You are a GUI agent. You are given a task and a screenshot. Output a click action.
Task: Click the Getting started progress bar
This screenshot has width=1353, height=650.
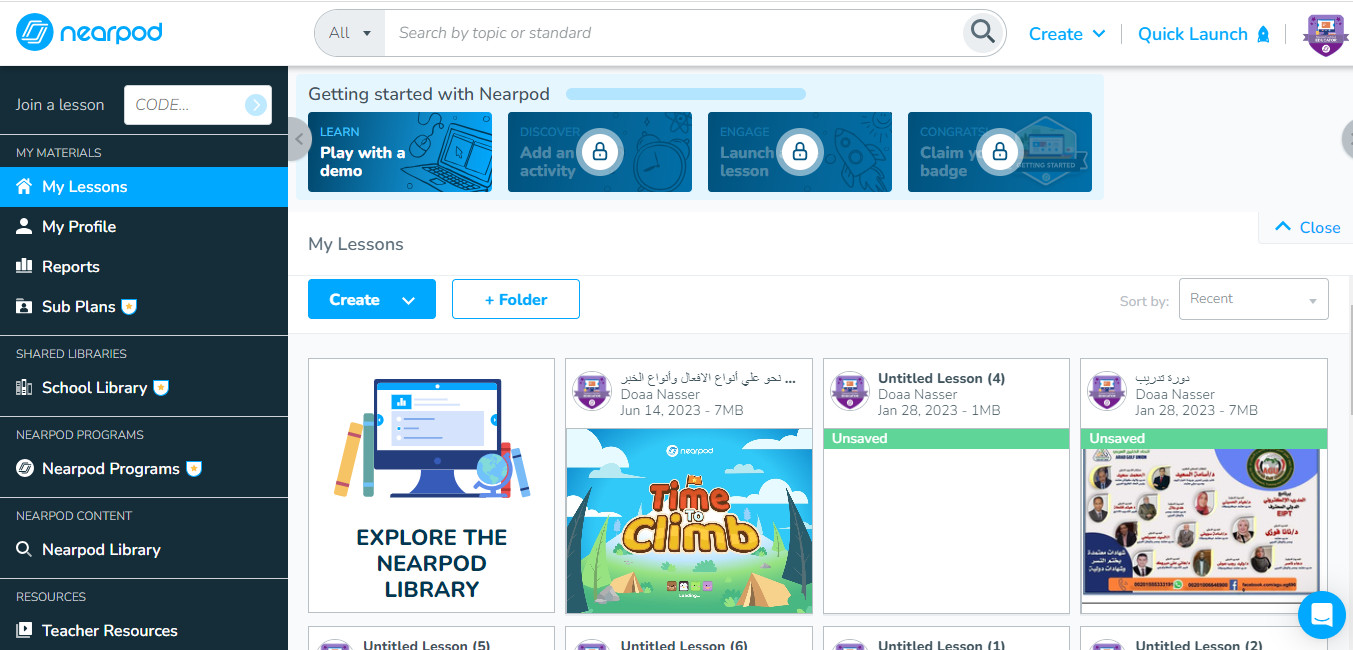(686, 94)
